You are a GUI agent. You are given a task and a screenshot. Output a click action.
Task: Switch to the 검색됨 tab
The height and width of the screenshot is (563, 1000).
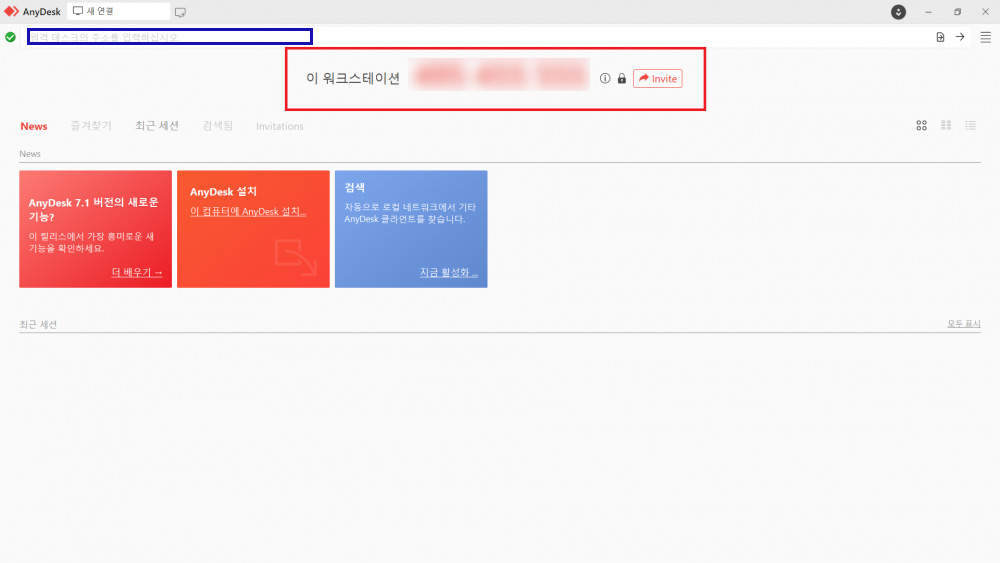217,126
